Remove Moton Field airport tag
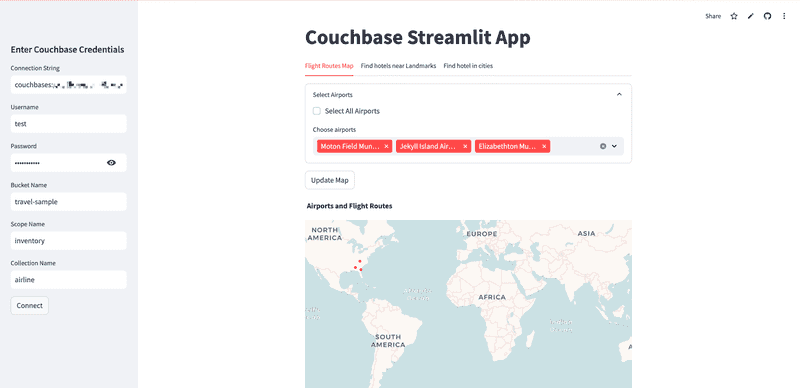Screen dimensions: 800x388 (386, 147)
